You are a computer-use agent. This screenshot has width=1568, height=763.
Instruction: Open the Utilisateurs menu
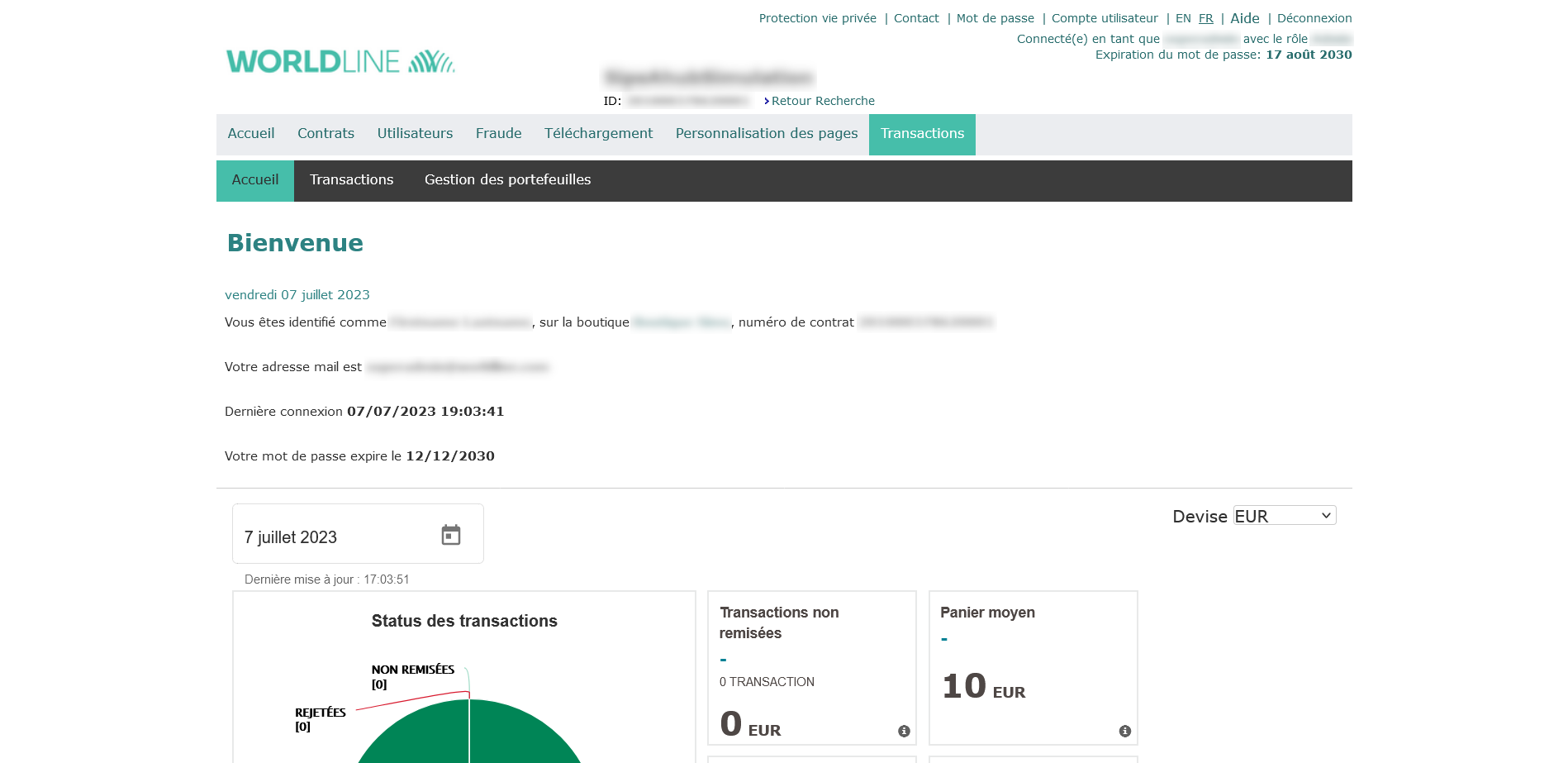point(415,134)
